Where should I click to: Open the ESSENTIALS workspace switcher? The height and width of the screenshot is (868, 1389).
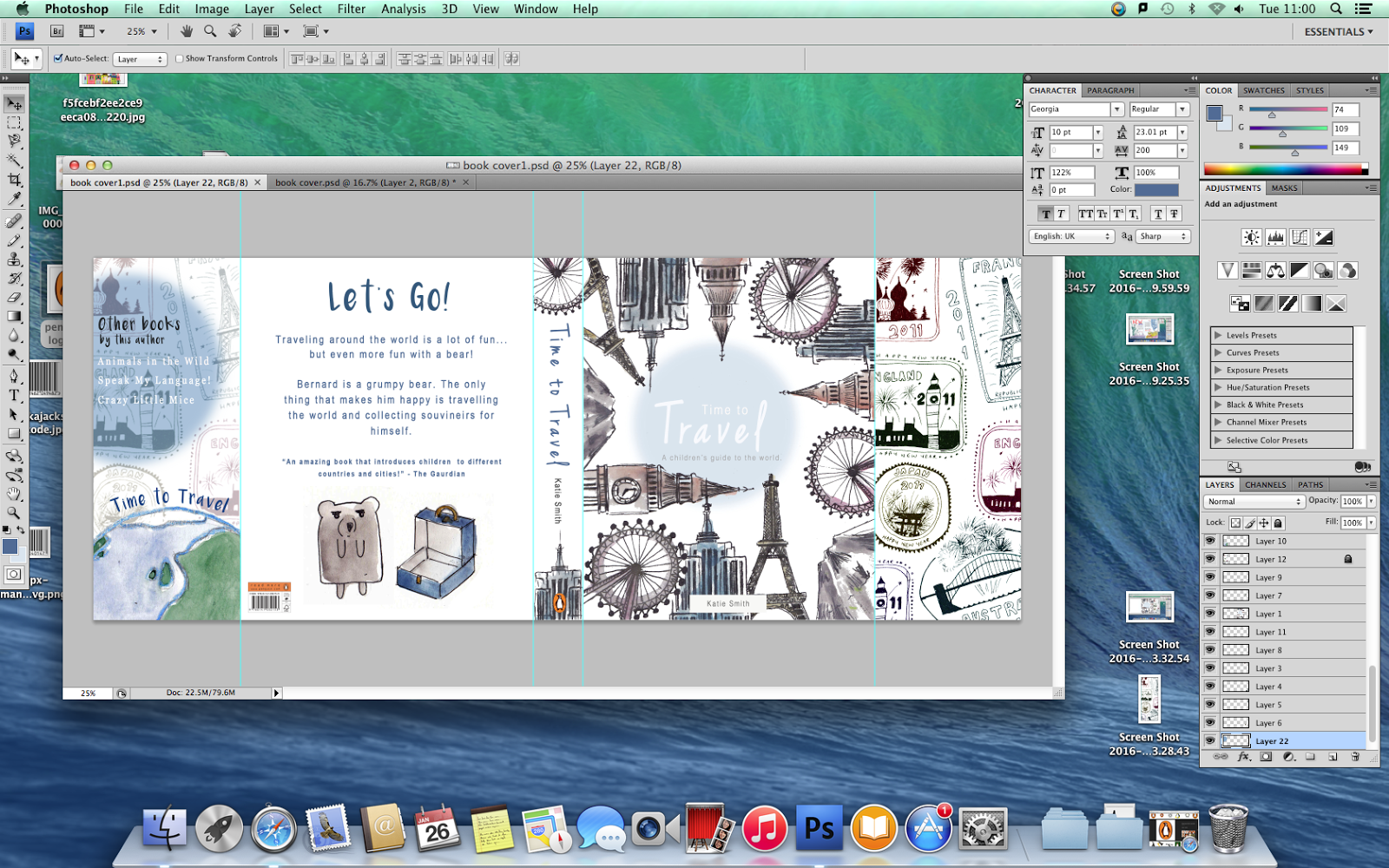pyautogui.click(x=1335, y=31)
